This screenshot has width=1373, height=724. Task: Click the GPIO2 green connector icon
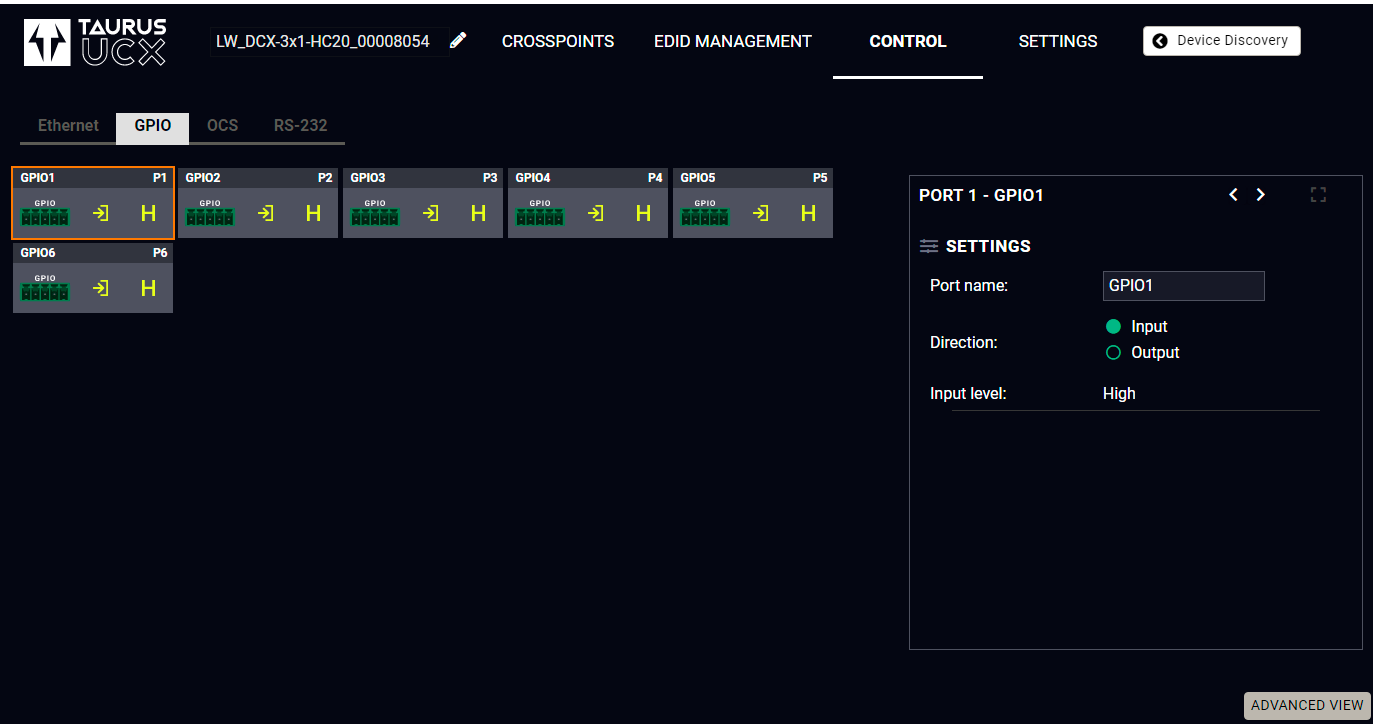tap(210, 213)
